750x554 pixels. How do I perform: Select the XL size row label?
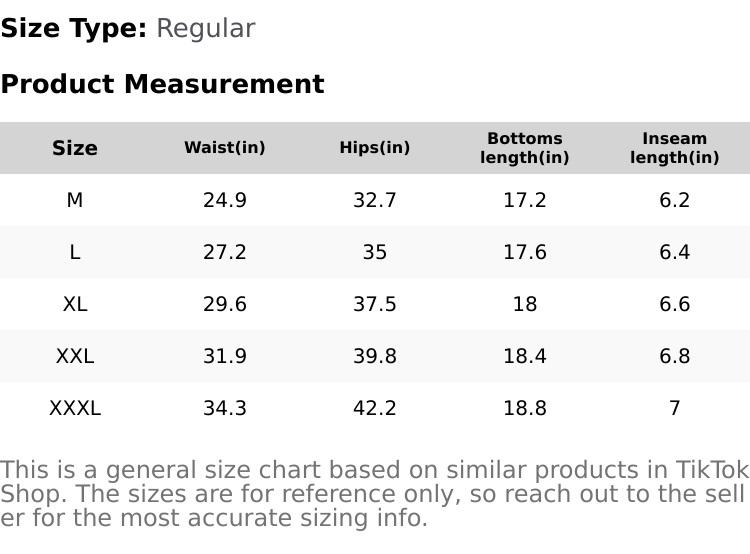pos(75,304)
